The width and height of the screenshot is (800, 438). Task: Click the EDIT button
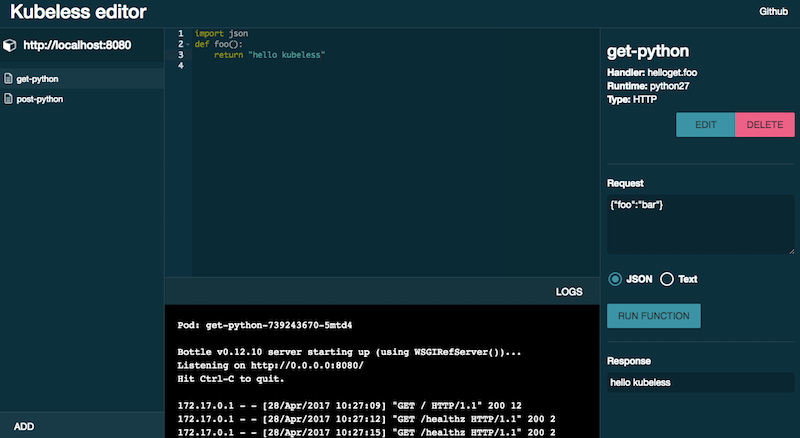point(706,125)
